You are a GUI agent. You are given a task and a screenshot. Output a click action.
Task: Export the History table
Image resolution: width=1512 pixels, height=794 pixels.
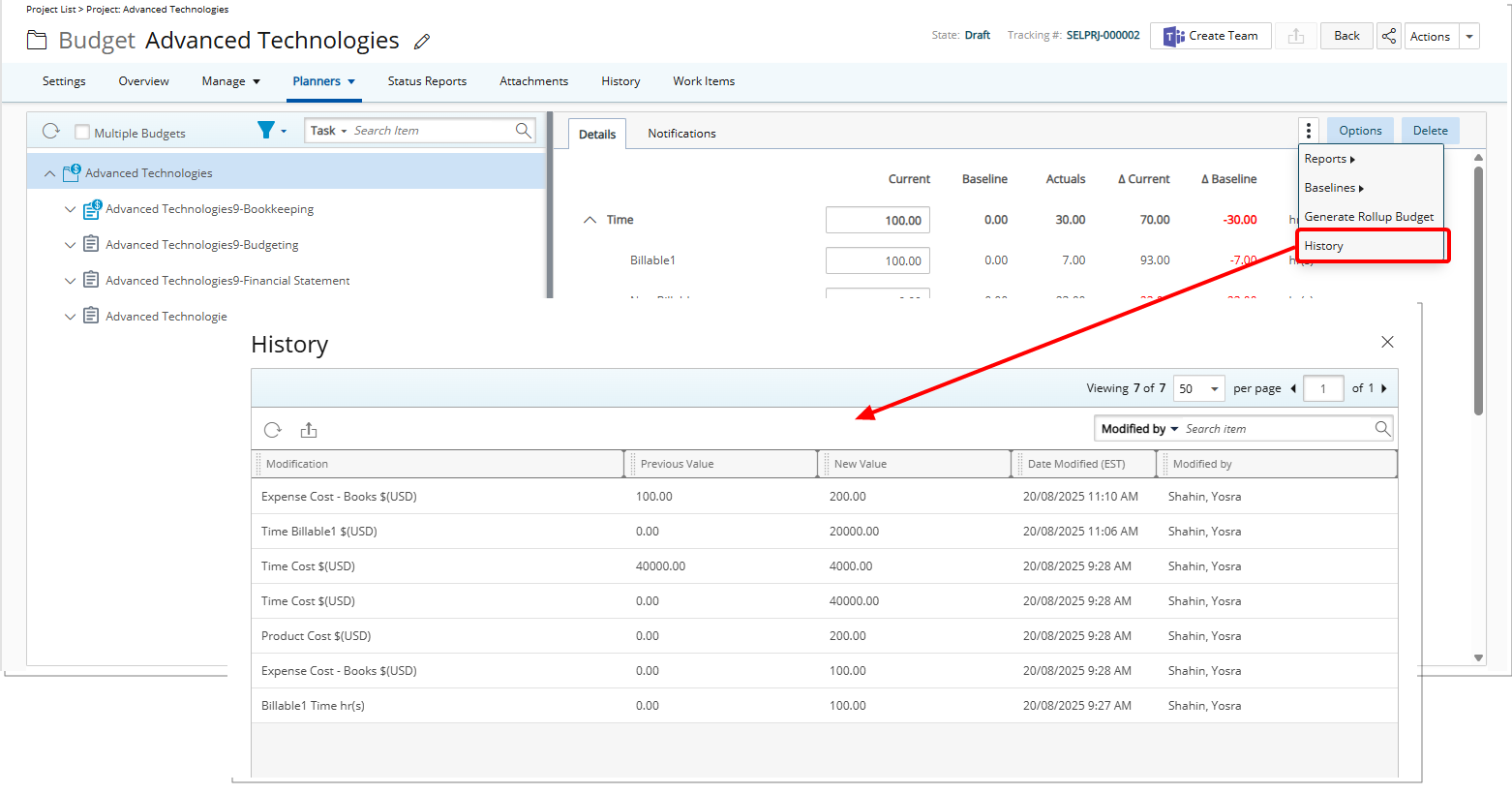pyautogui.click(x=309, y=430)
